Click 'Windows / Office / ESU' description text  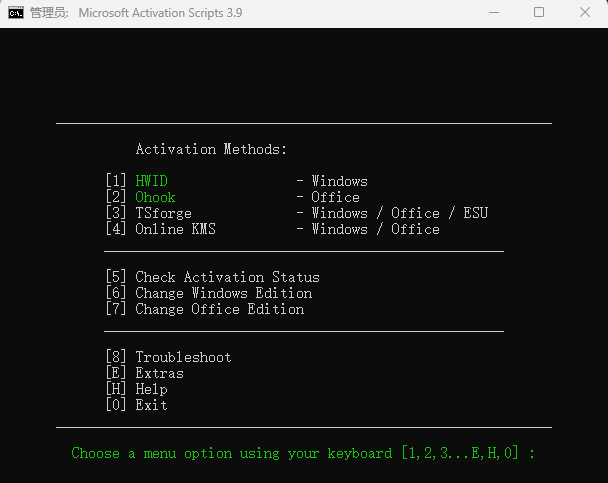(x=400, y=213)
